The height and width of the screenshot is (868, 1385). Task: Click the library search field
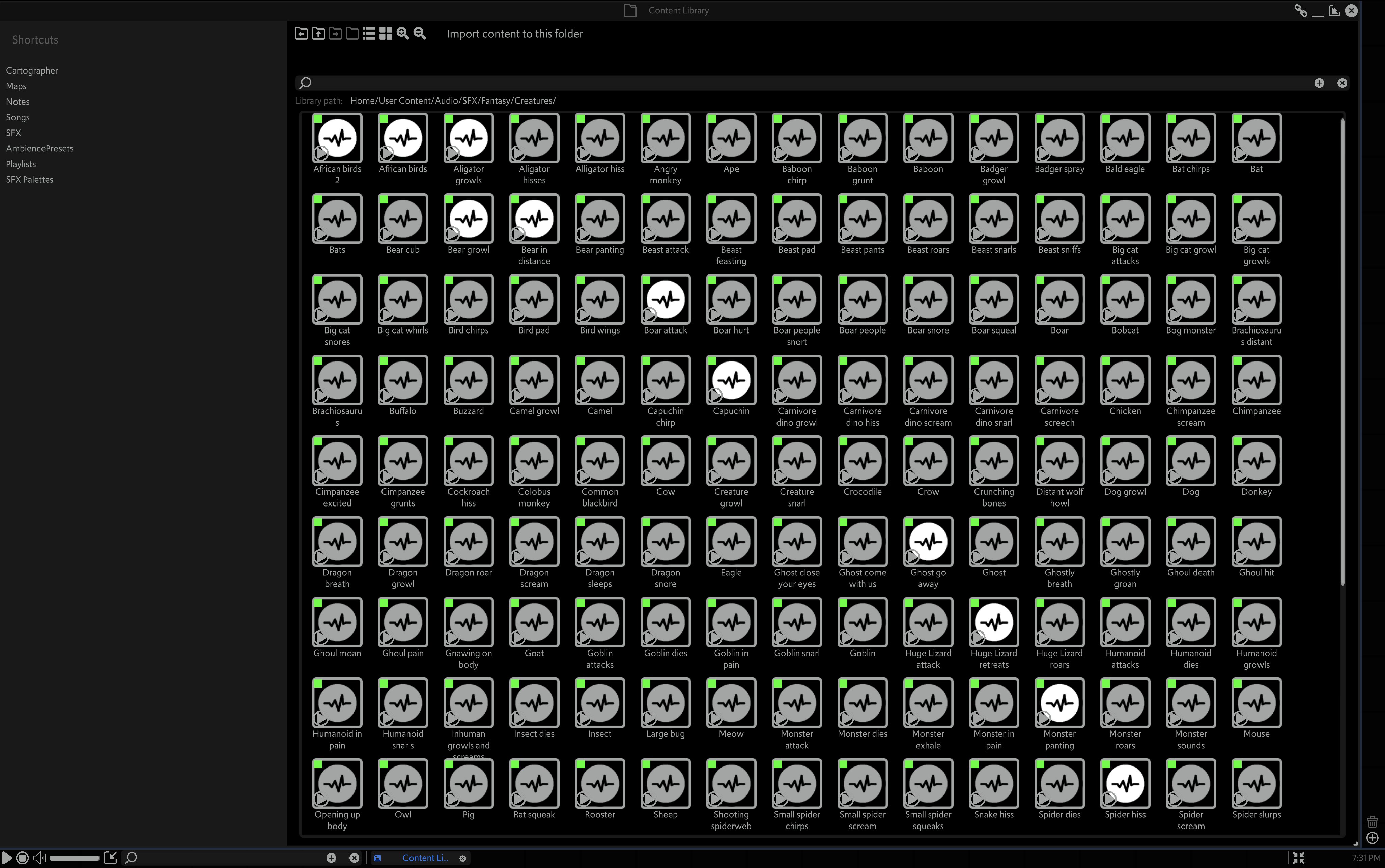[804, 83]
